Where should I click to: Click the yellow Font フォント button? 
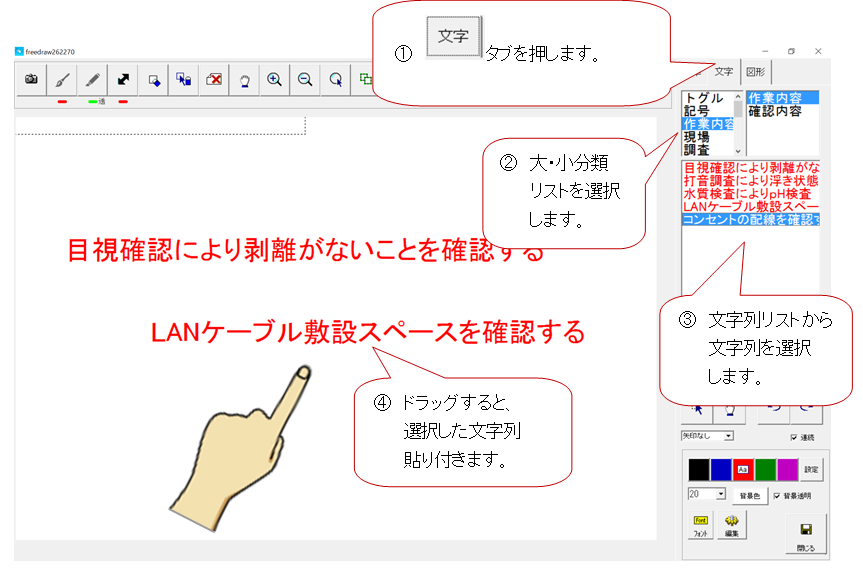(700, 526)
